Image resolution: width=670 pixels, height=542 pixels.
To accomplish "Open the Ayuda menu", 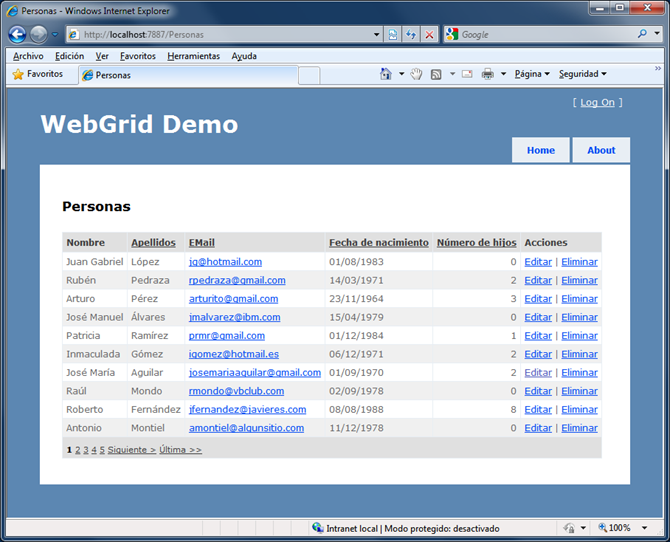I will coord(244,56).
